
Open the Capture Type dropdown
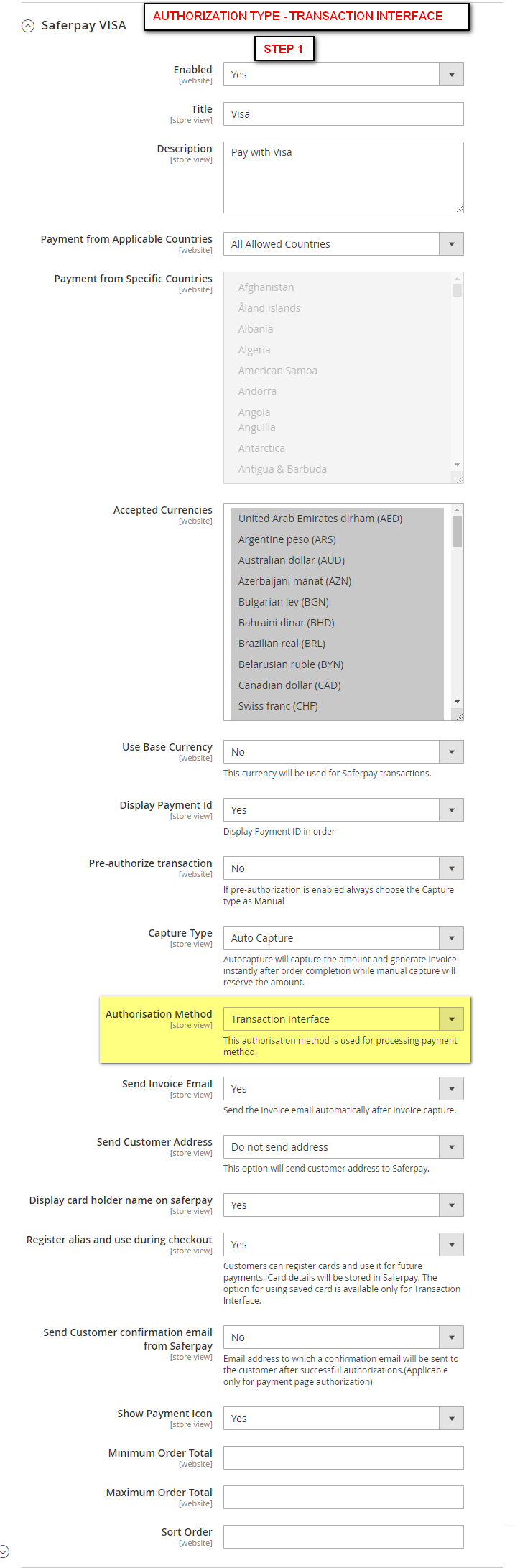[x=343, y=938]
